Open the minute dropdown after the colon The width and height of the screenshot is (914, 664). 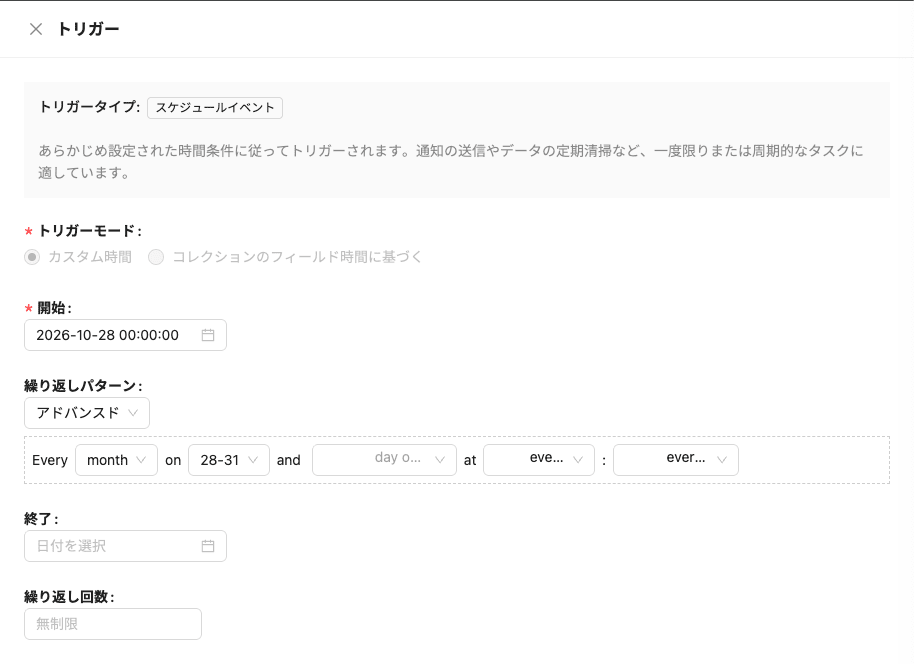[x=676, y=460]
